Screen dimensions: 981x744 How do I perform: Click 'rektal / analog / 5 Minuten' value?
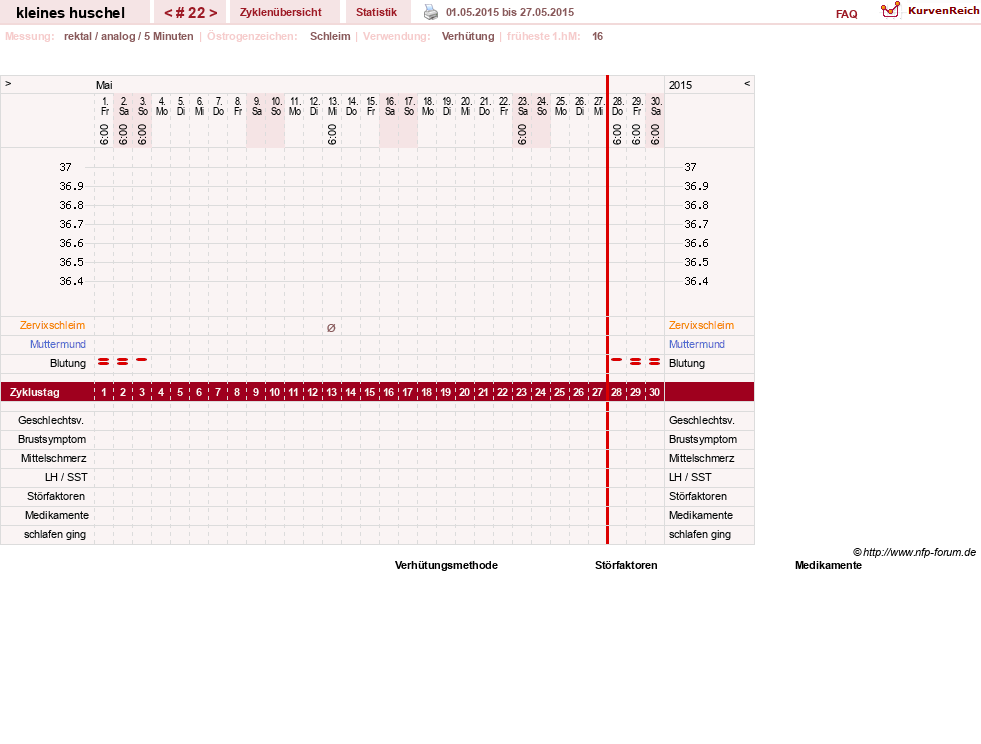coord(128,36)
